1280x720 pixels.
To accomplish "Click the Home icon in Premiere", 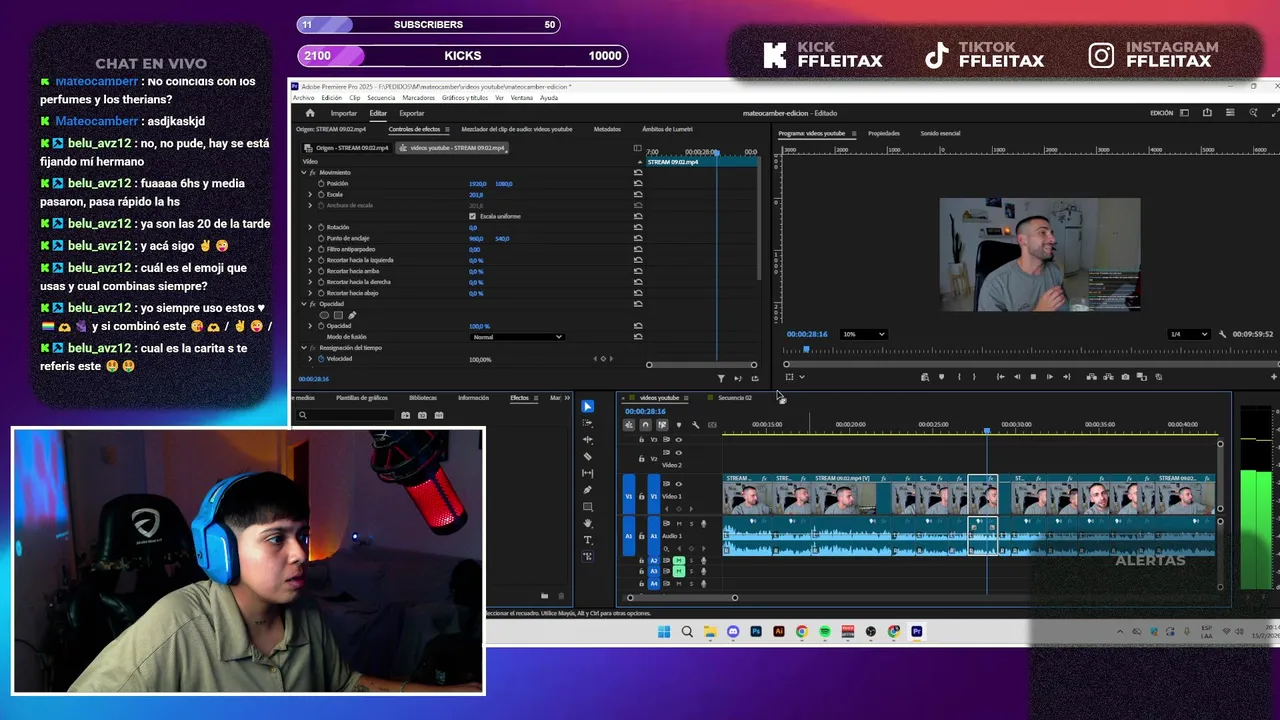I will 310,113.
